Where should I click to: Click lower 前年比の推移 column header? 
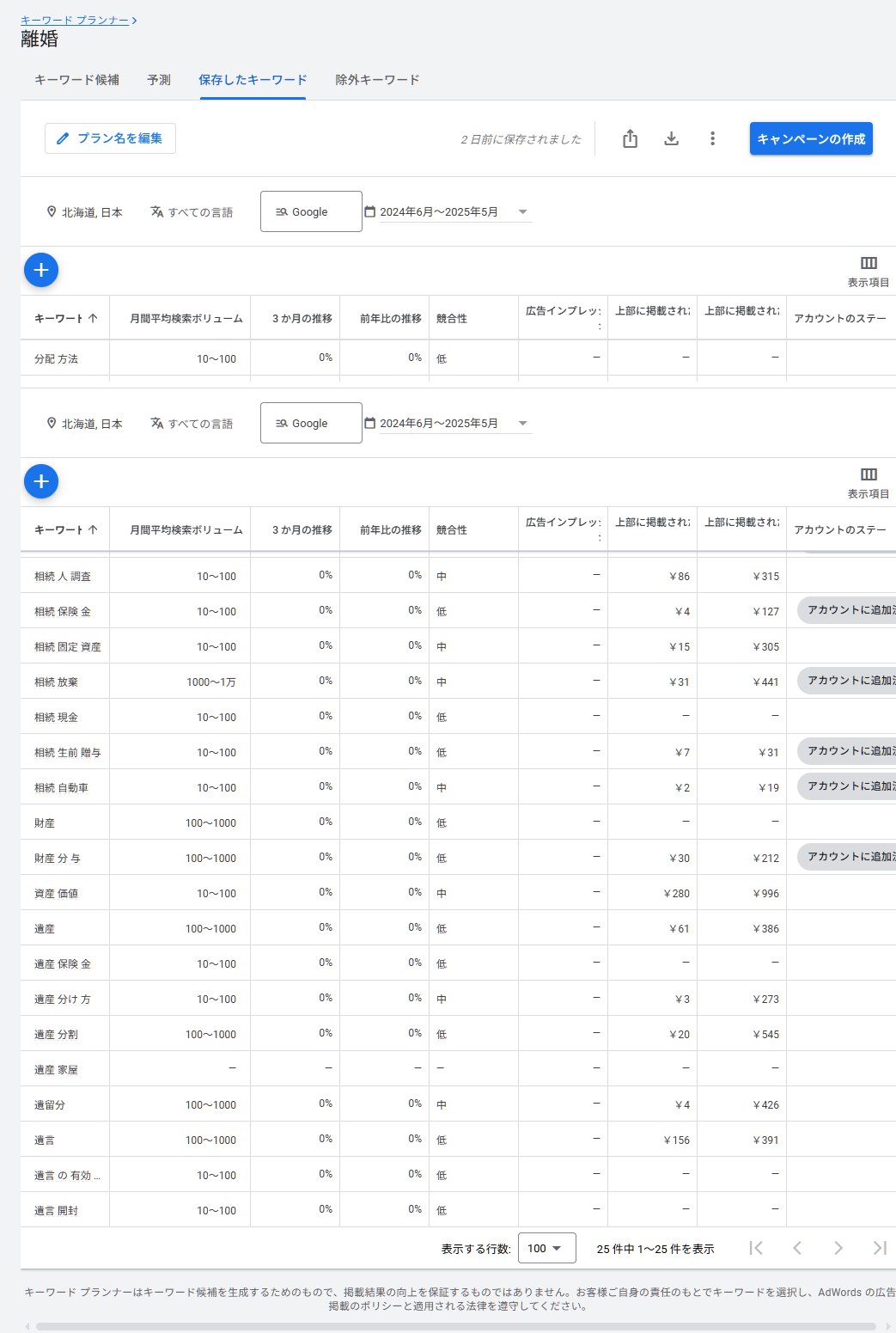click(x=391, y=529)
